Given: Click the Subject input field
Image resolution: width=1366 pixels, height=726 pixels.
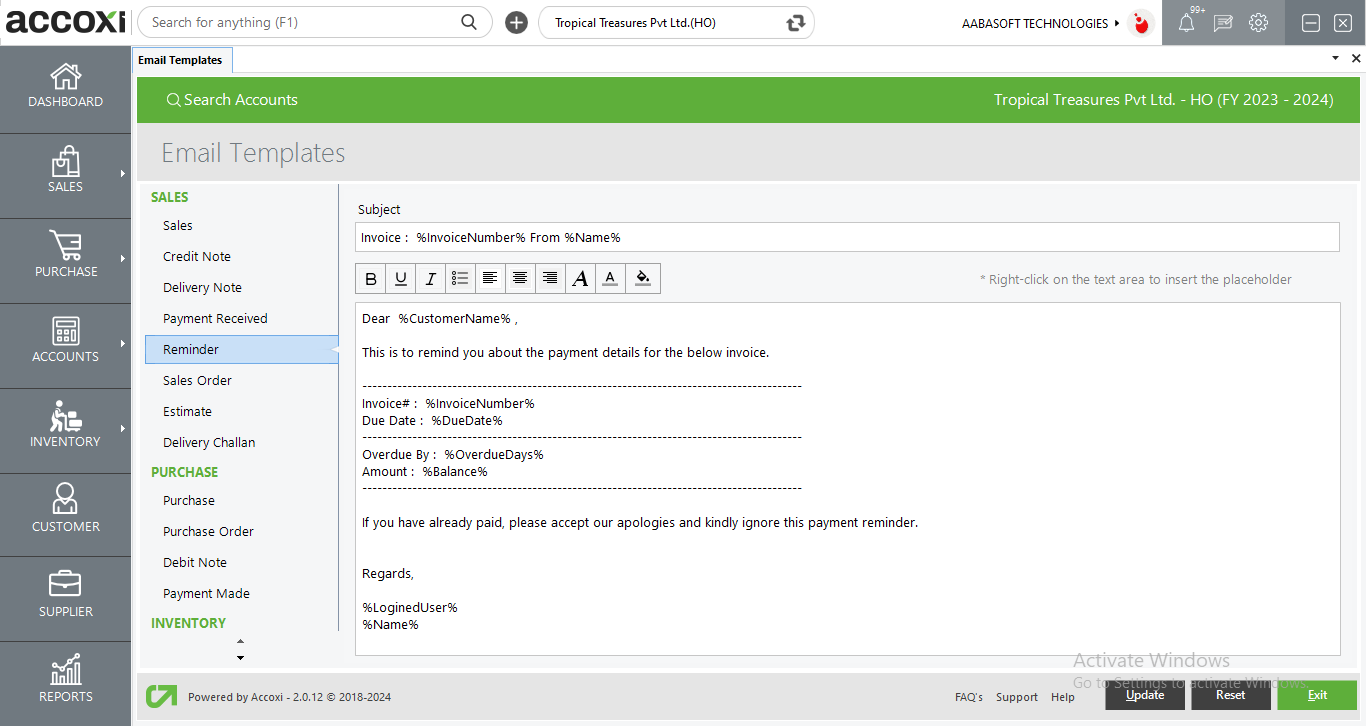Looking at the screenshot, I should tap(847, 237).
